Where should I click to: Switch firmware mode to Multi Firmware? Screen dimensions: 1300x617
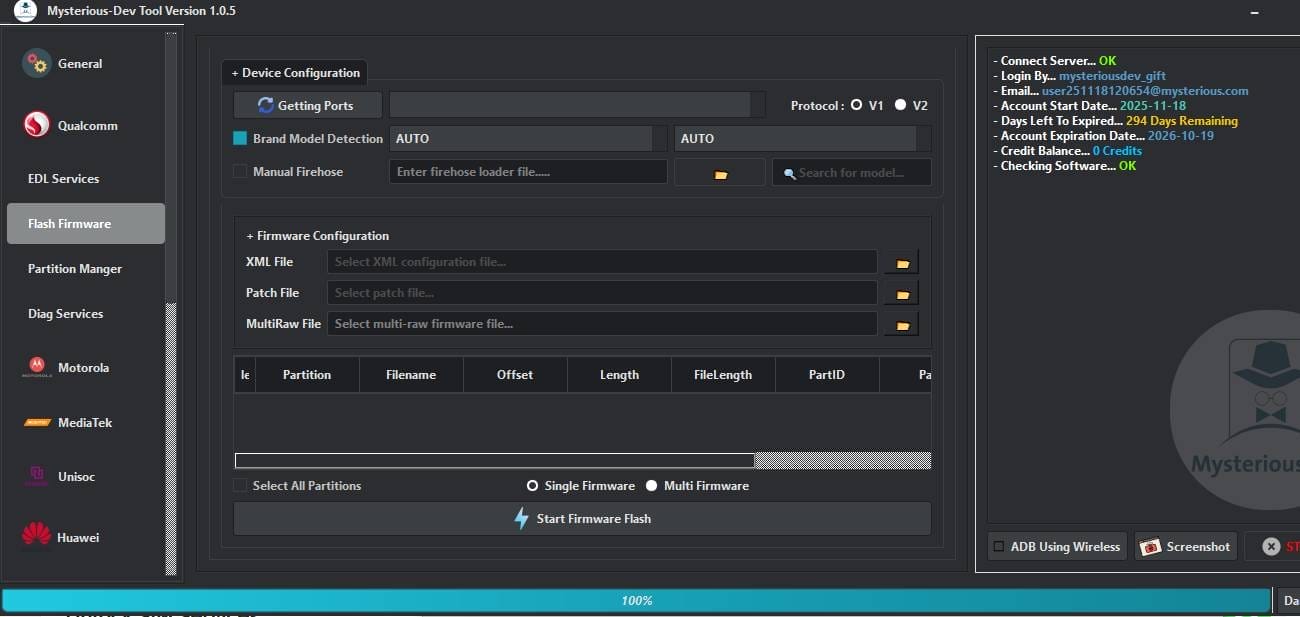coord(651,485)
